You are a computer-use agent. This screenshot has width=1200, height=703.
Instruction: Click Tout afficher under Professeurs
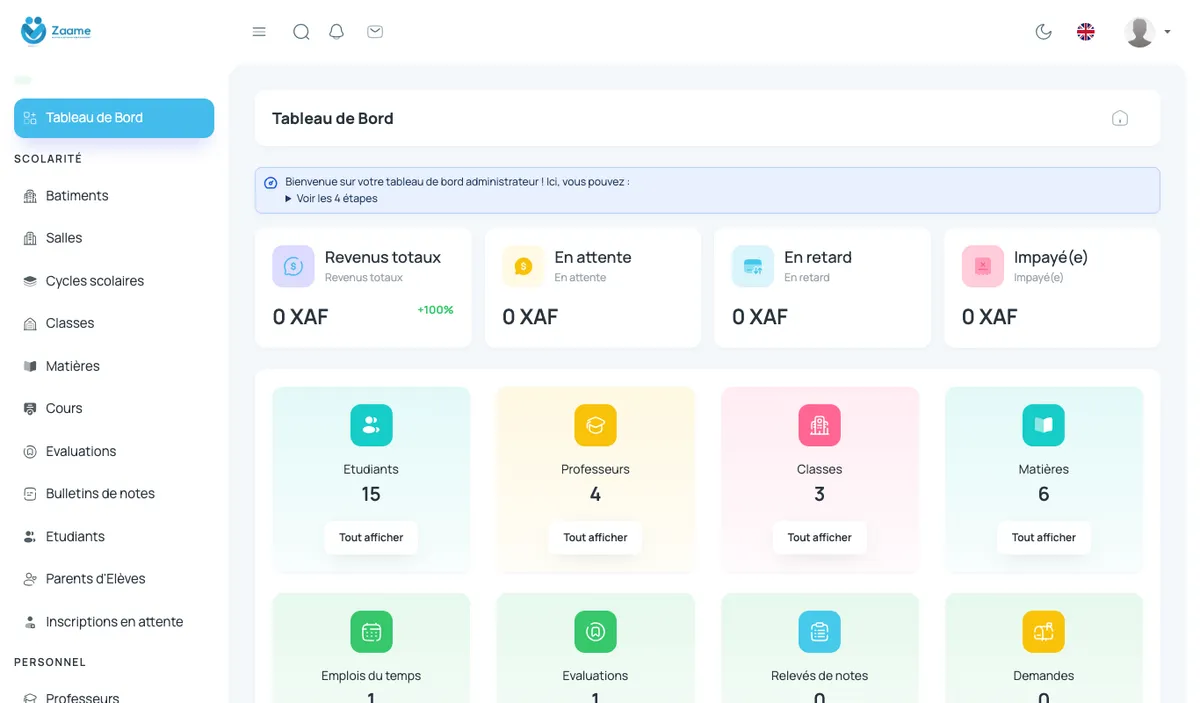[x=595, y=538]
